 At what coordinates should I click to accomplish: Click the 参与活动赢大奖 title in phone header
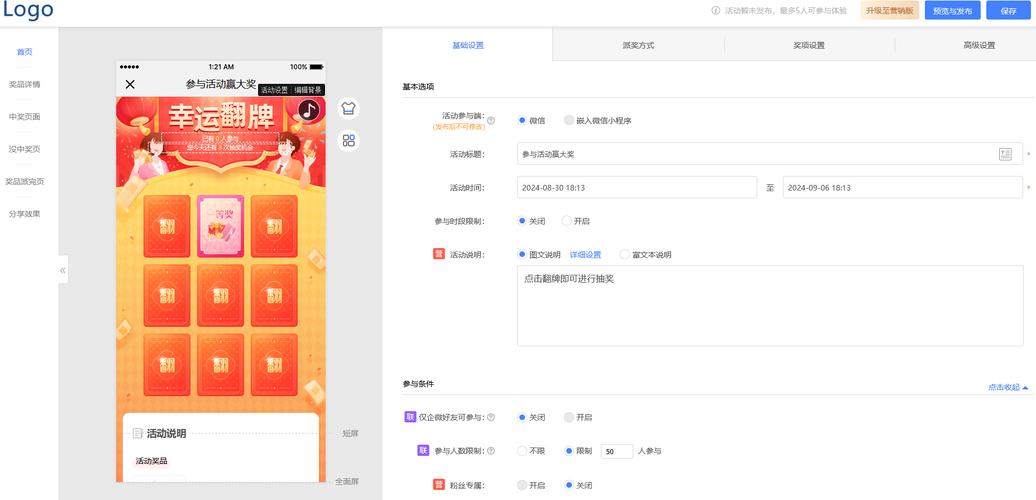pos(221,84)
